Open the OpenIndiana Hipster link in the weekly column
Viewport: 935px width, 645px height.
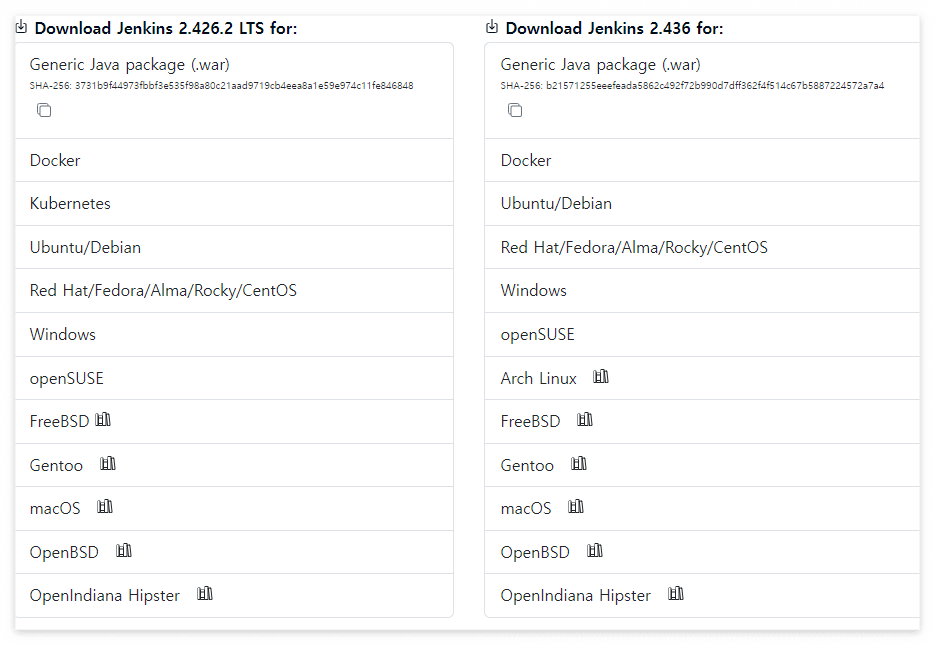tap(575, 595)
